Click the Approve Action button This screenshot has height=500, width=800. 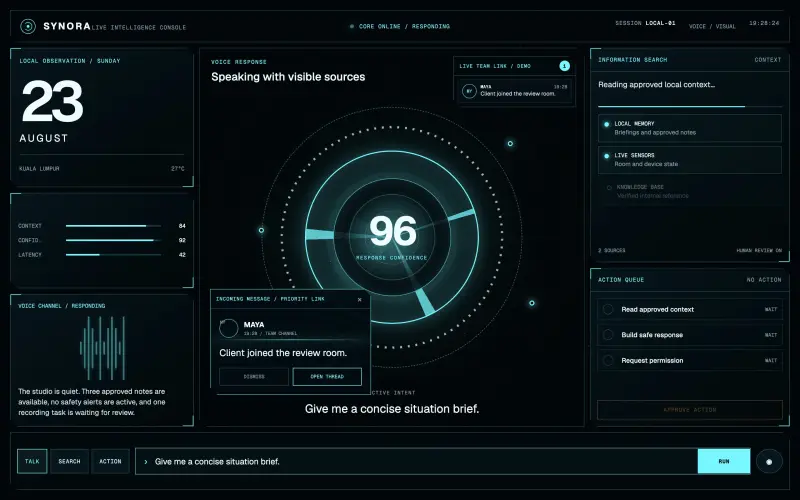tap(690, 410)
